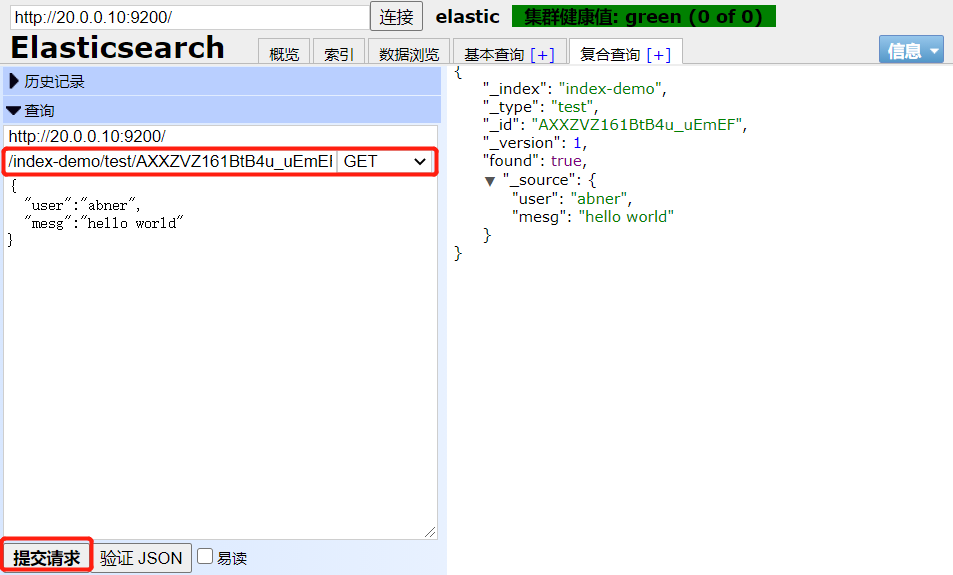Viewport: 953px width, 575px height.
Task: Collapse the 查询 query section
Action: [222, 110]
